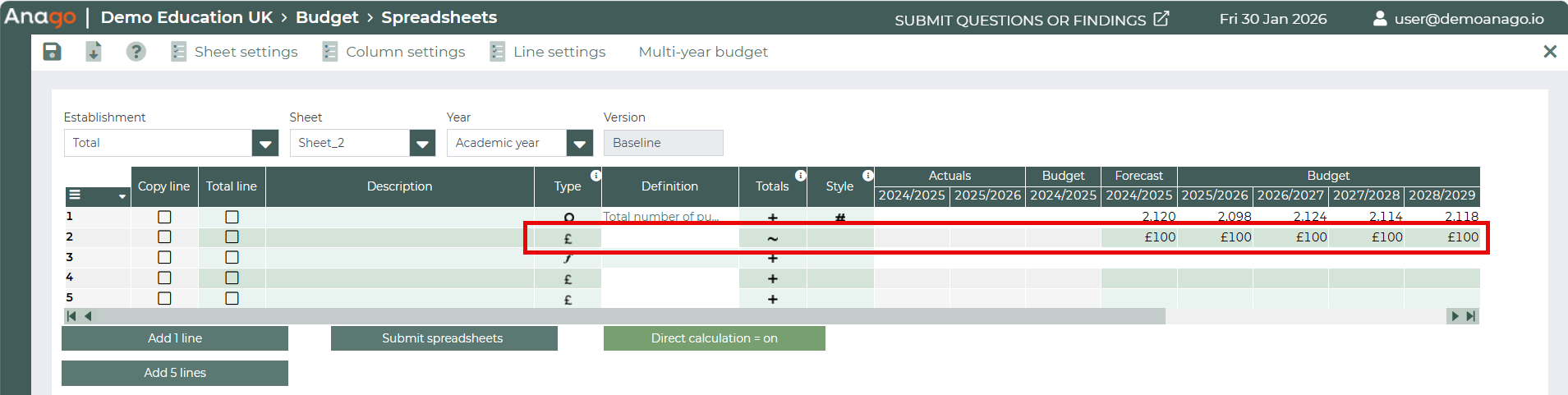The width and height of the screenshot is (1568, 395).
Task: Click the horizontal scrollbar track
Action: tap(1304, 316)
